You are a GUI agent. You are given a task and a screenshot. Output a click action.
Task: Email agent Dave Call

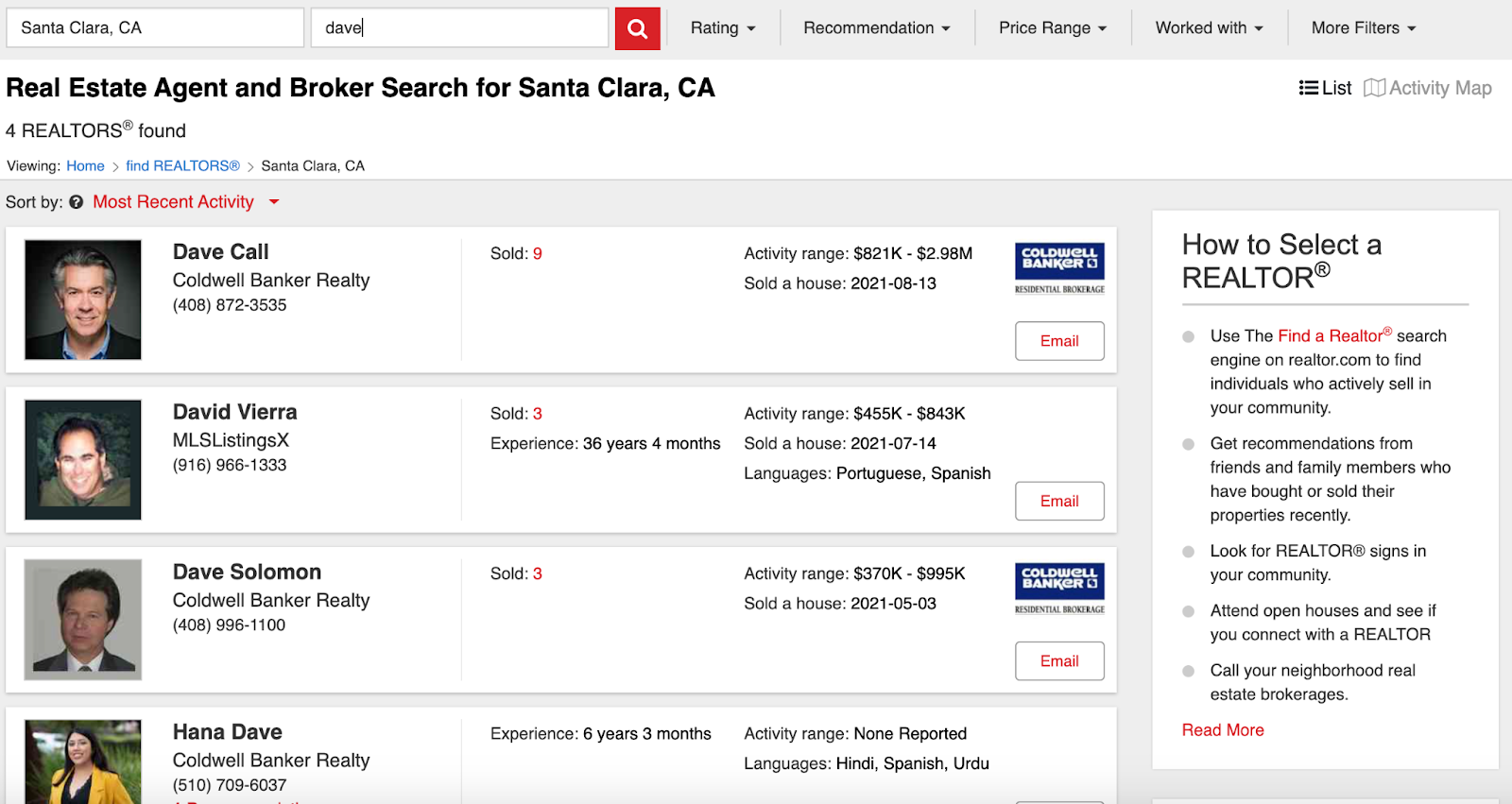click(x=1059, y=341)
